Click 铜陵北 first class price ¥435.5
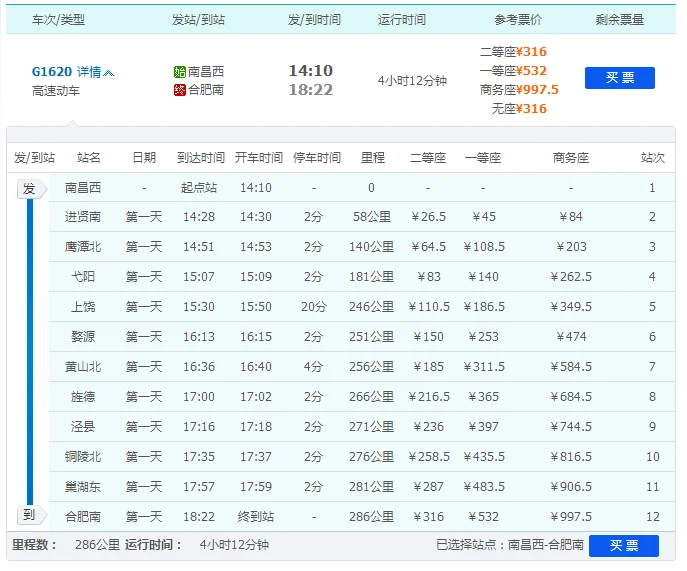Viewport: 687px width, 571px height. (x=484, y=457)
